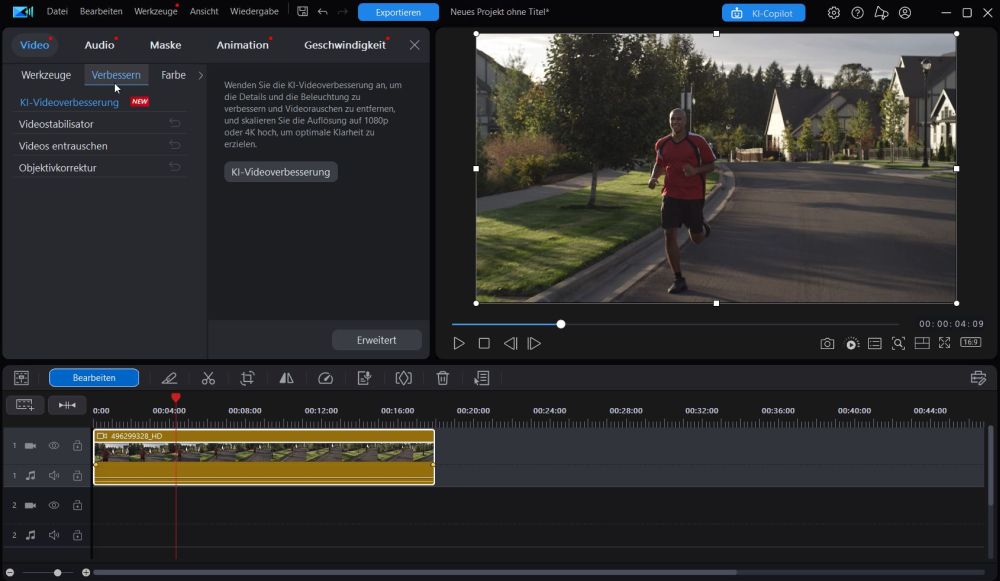The height and width of the screenshot is (581, 1000).
Task: Expand more sub-tabs with the chevron after Farbe
Action: click(201, 75)
